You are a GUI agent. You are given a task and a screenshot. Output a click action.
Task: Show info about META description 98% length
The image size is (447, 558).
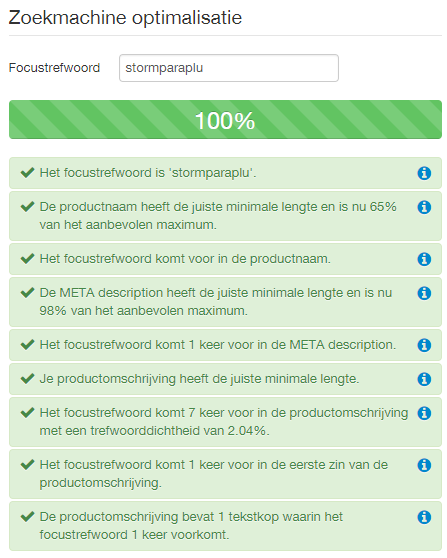[424, 293]
